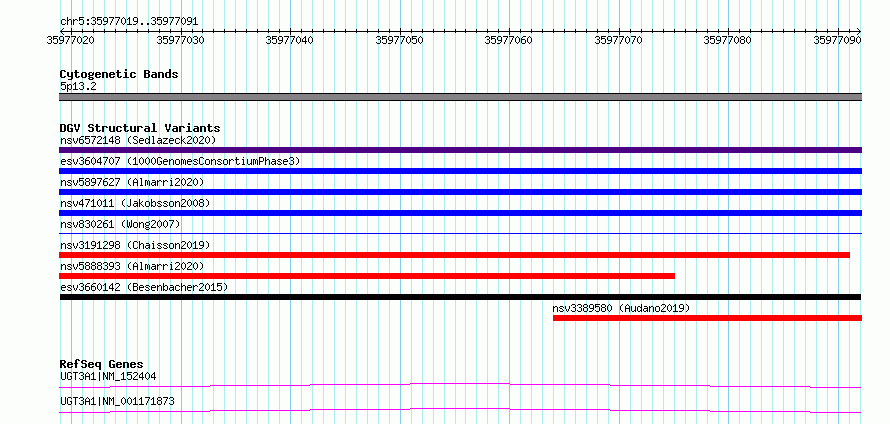The image size is (890, 424).
Task: Click the nsv6572148 (Sedlazeck2020) label
Action: click(x=138, y=140)
